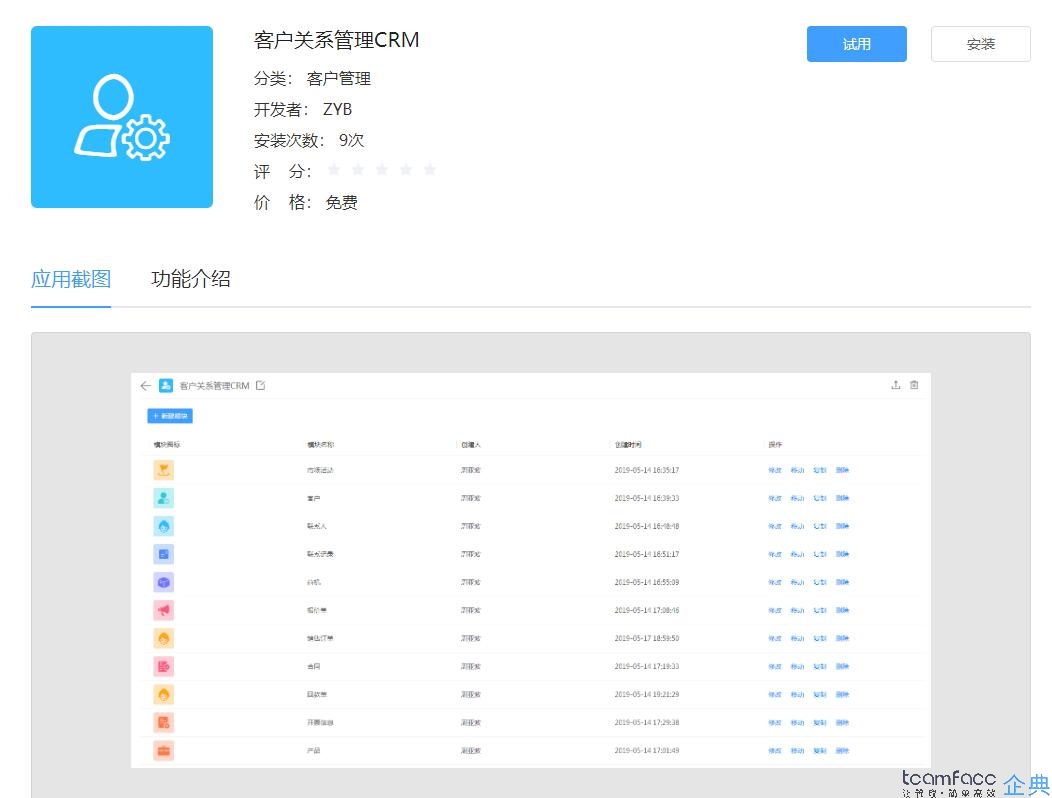
Task: Switch to the 应用截图 tab
Action: (71, 279)
